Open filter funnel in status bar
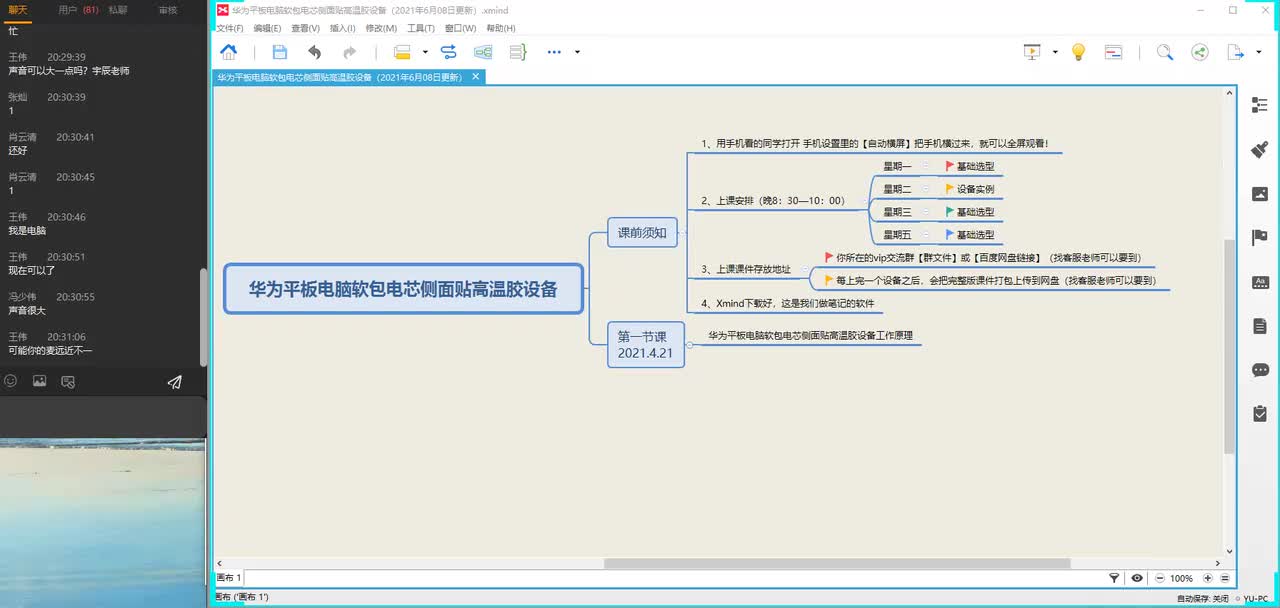Image resolution: width=1280 pixels, height=608 pixels. click(1114, 578)
